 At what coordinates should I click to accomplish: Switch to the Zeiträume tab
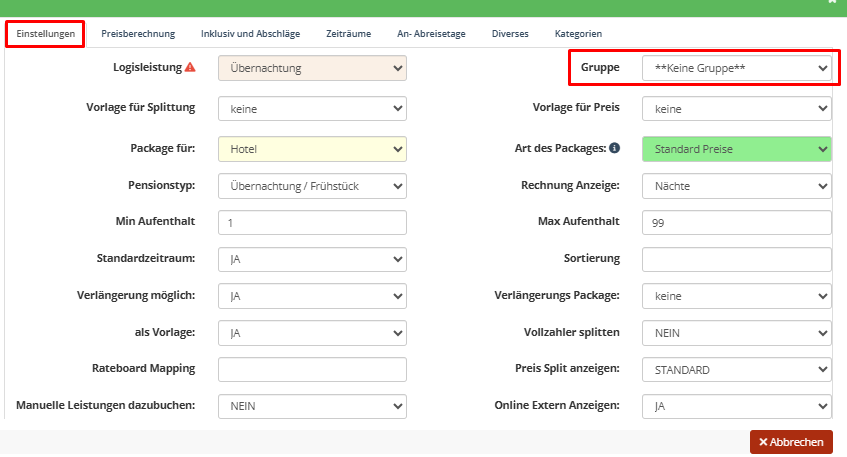tap(348, 33)
